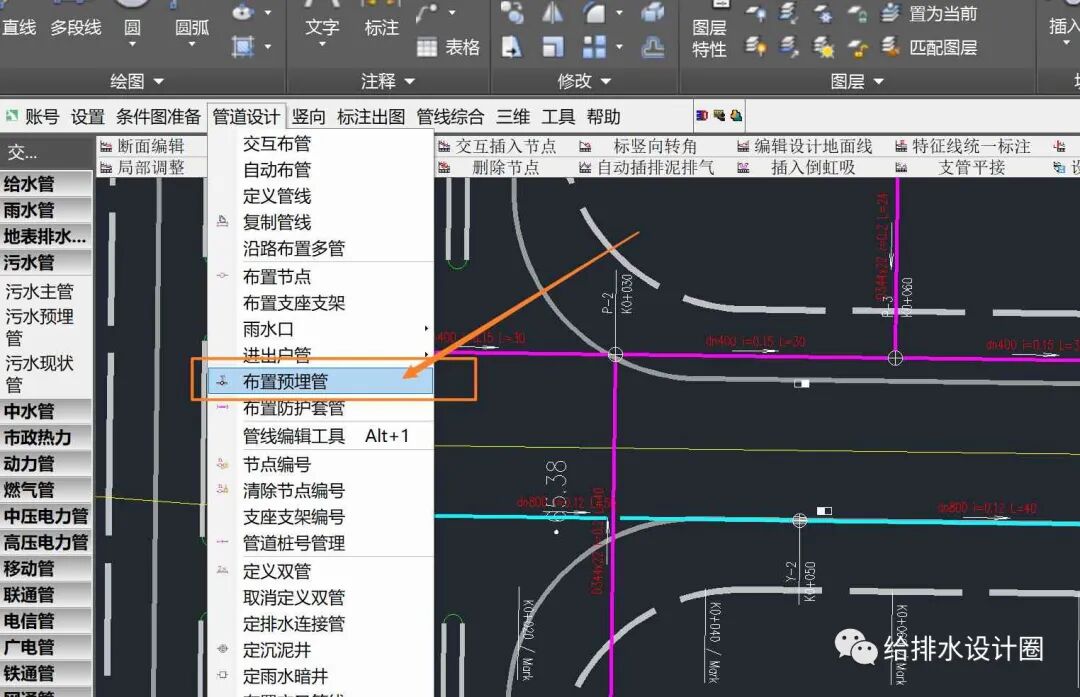Viewport: 1080px width, 697px height.
Task: Expand the 注释 panel
Action: (388, 81)
